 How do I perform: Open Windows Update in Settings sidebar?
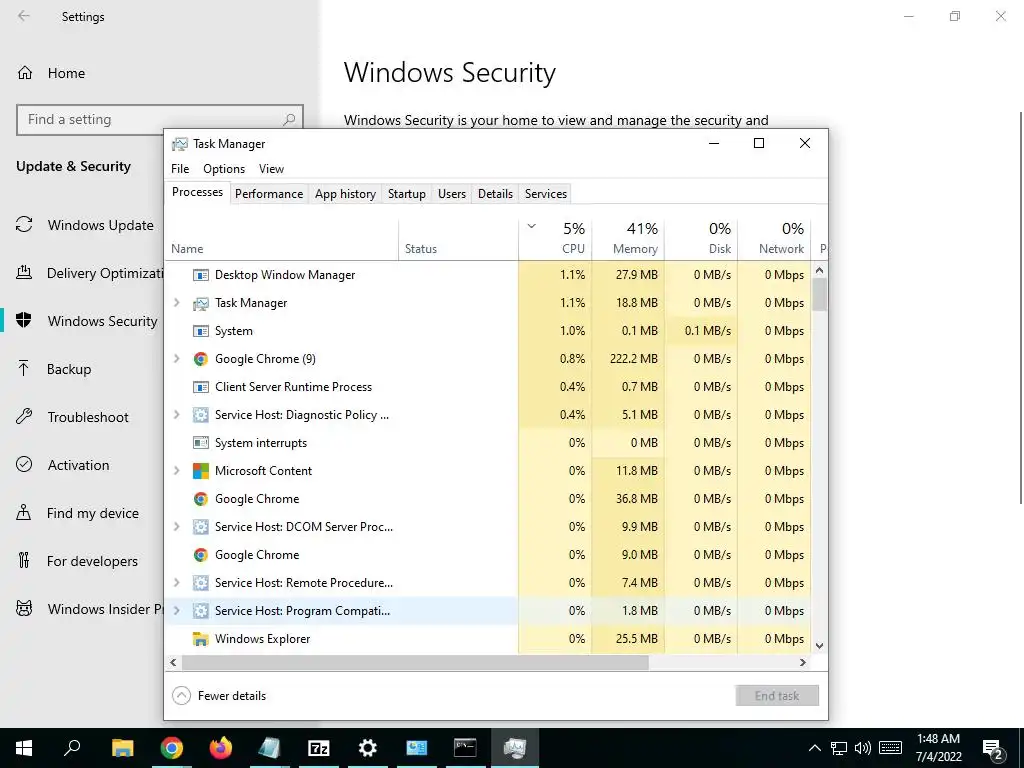pyautogui.click(x=85, y=225)
